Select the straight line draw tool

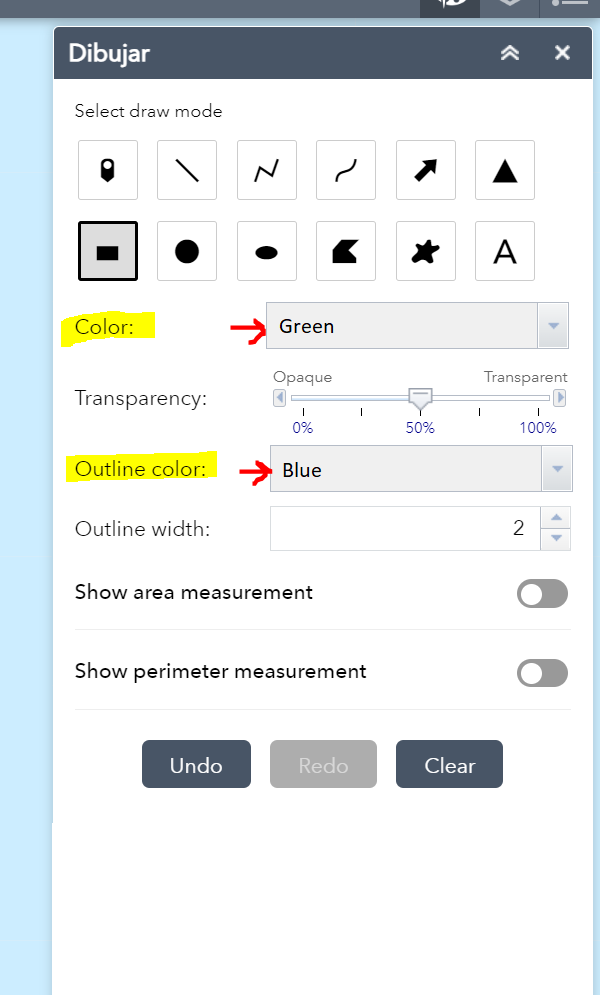(187, 171)
